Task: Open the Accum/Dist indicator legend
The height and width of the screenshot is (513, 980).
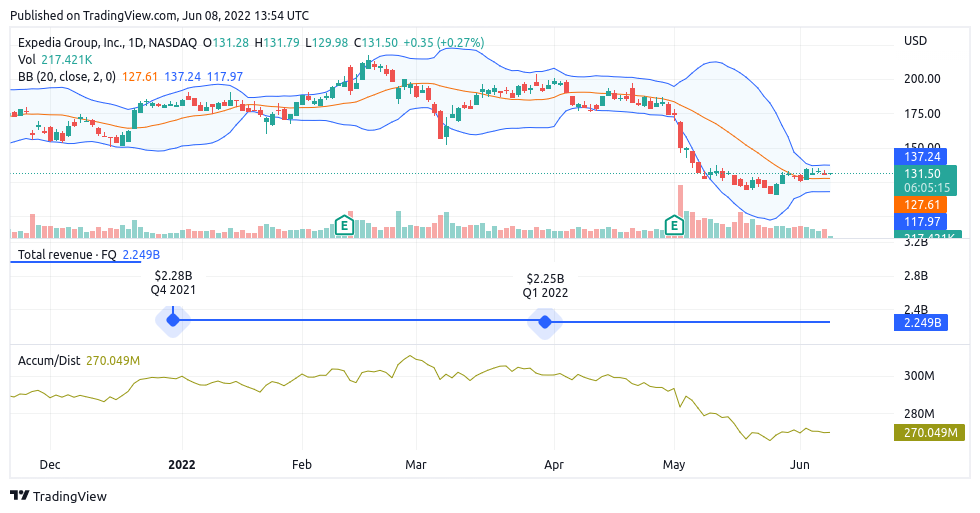Action: (x=49, y=360)
